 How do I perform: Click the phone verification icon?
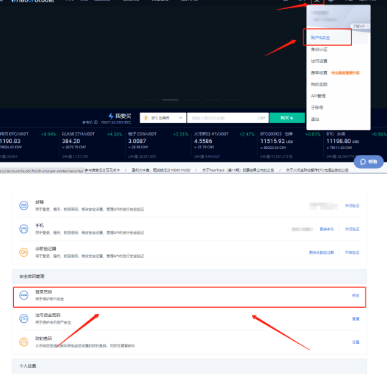pos(24,229)
